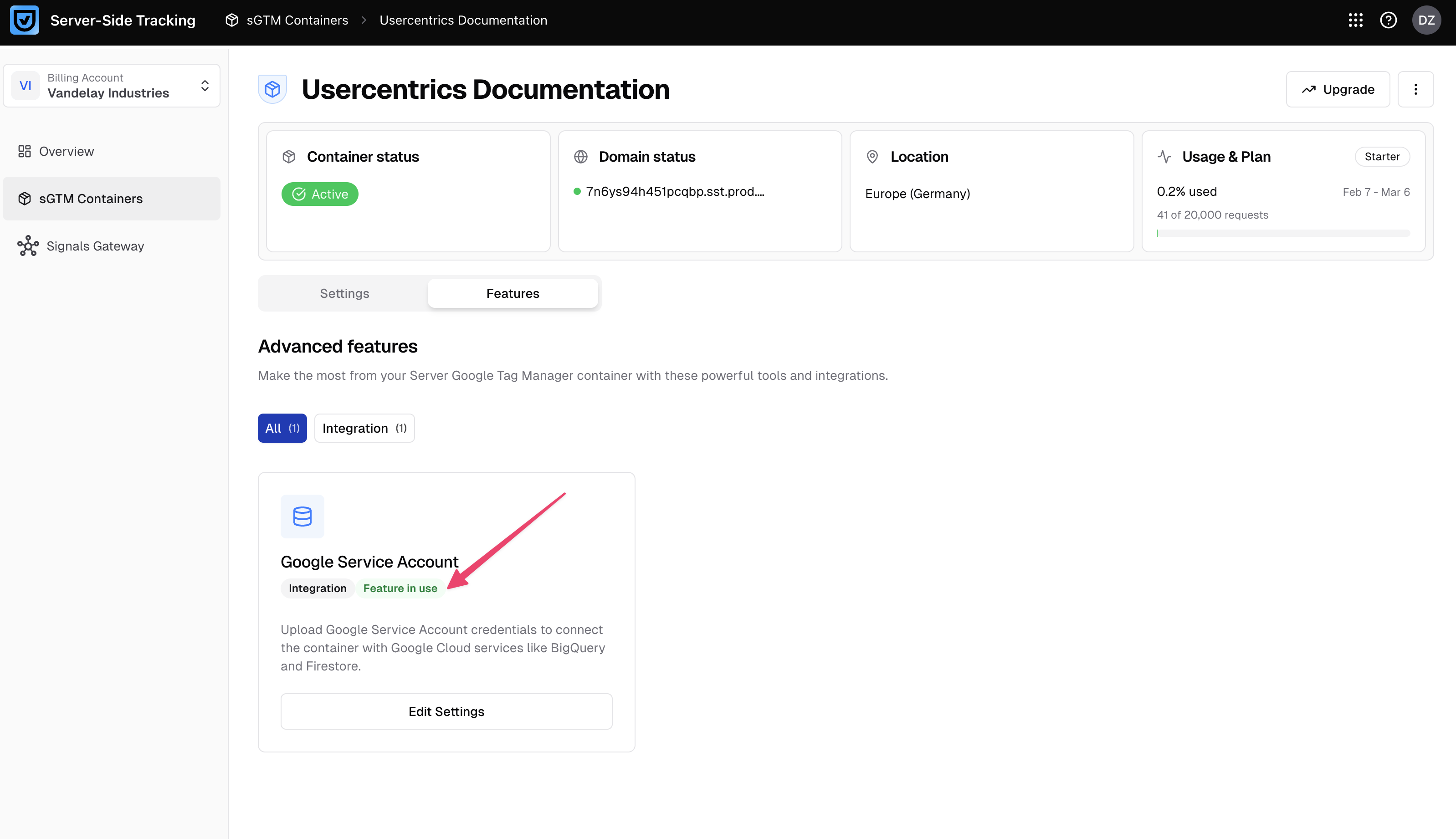This screenshot has height=839, width=1456.
Task: Select the Features tab
Action: [x=512, y=293]
